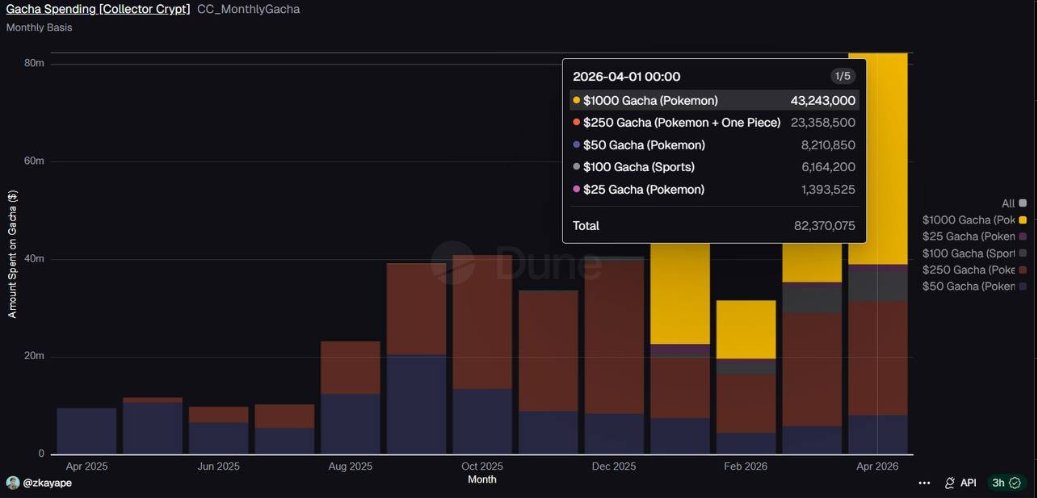This screenshot has height=498, width=1037.
Task: Click the Sep 2025 bar's blue segment
Action: click(417, 404)
